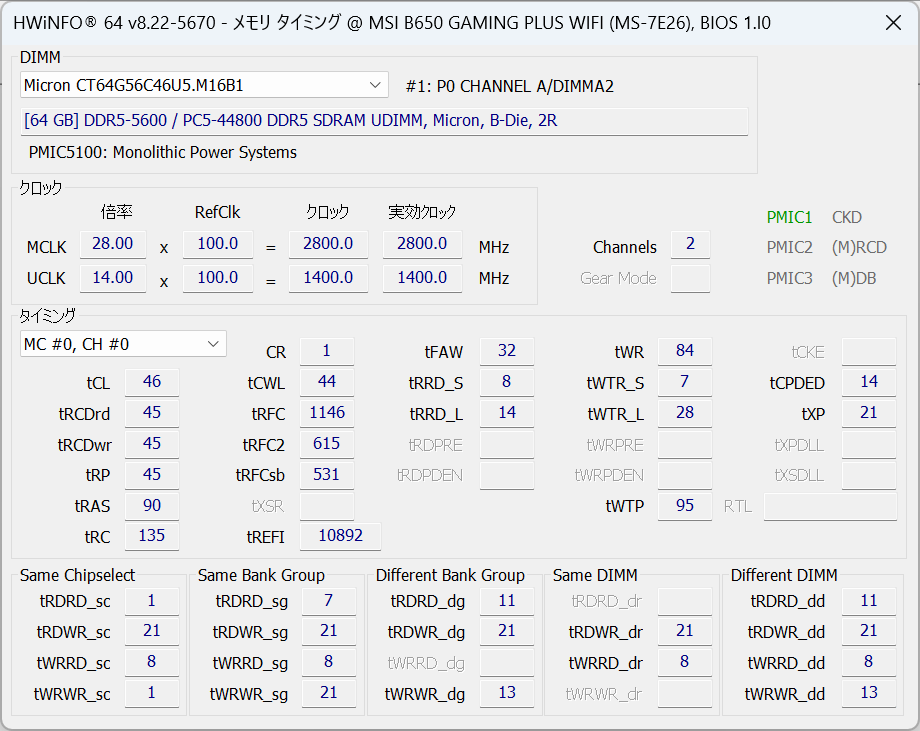Select the tFAW value field 32
Image resolution: width=920 pixels, height=731 pixels.
pos(507,351)
